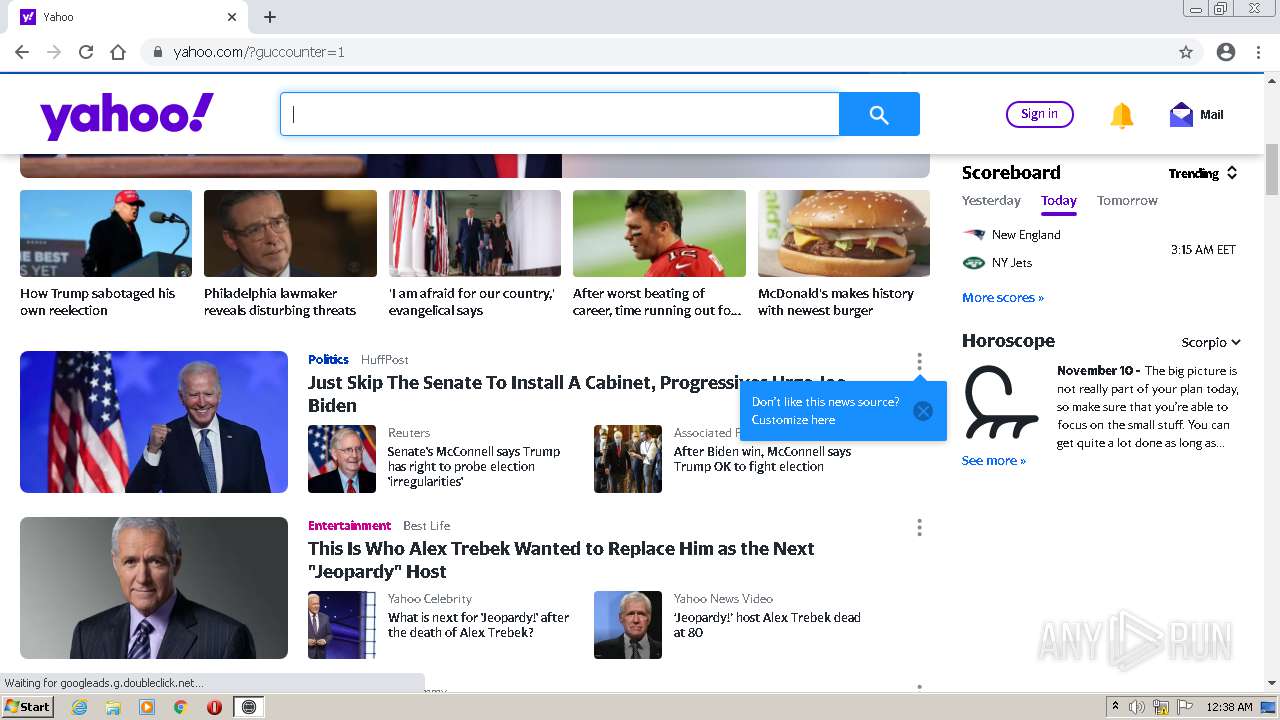Dismiss the 'Don't like this news source' tooltip
1280x720 pixels.
pyautogui.click(x=923, y=411)
